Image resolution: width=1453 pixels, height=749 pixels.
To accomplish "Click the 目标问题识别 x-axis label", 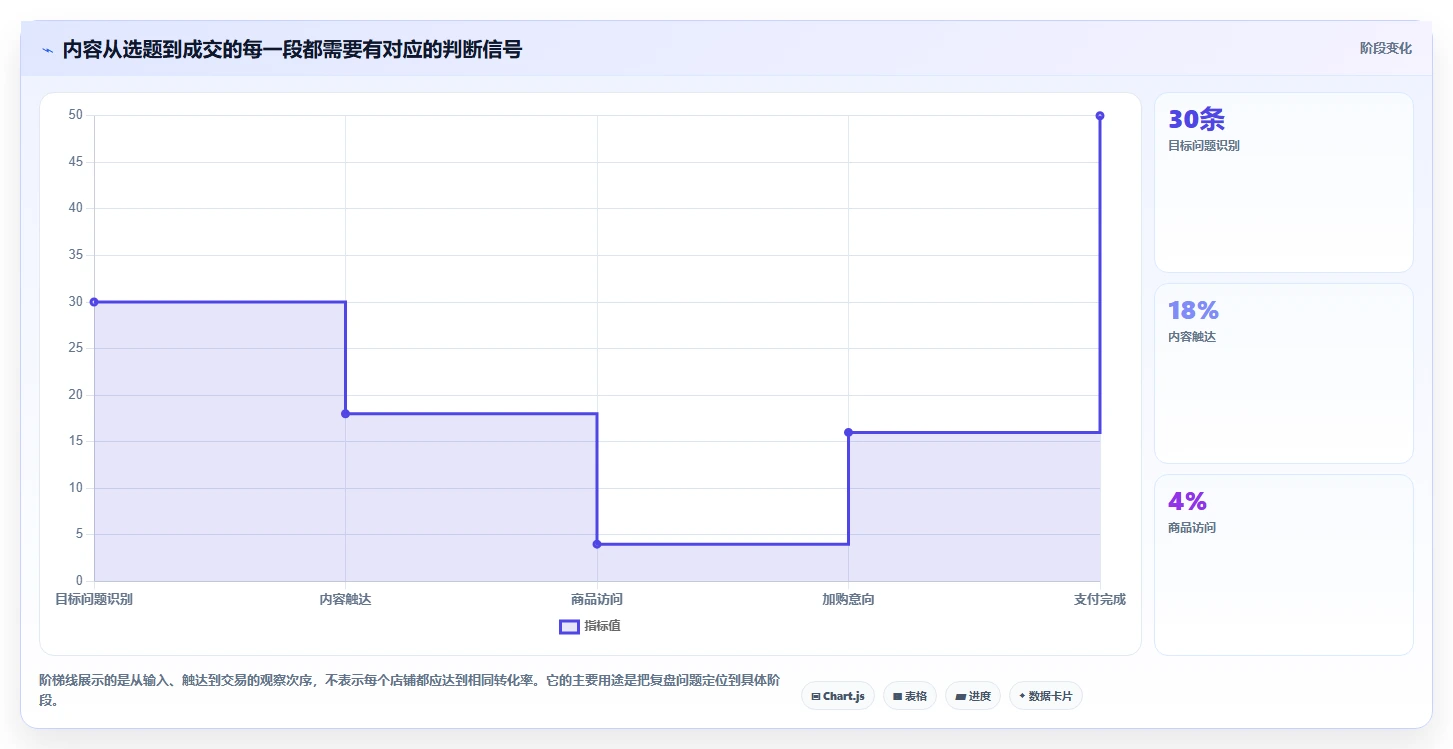I will point(94,599).
